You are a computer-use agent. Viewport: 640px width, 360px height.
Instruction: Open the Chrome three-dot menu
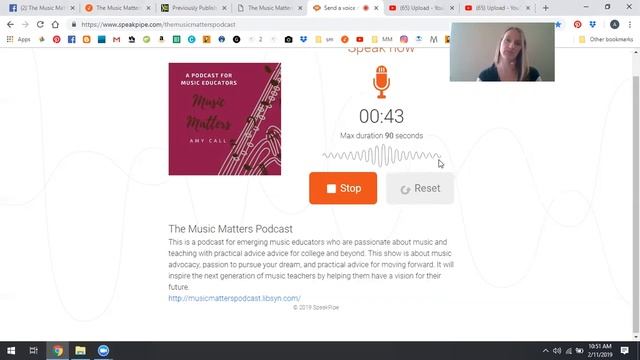pyautogui.click(x=630, y=24)
